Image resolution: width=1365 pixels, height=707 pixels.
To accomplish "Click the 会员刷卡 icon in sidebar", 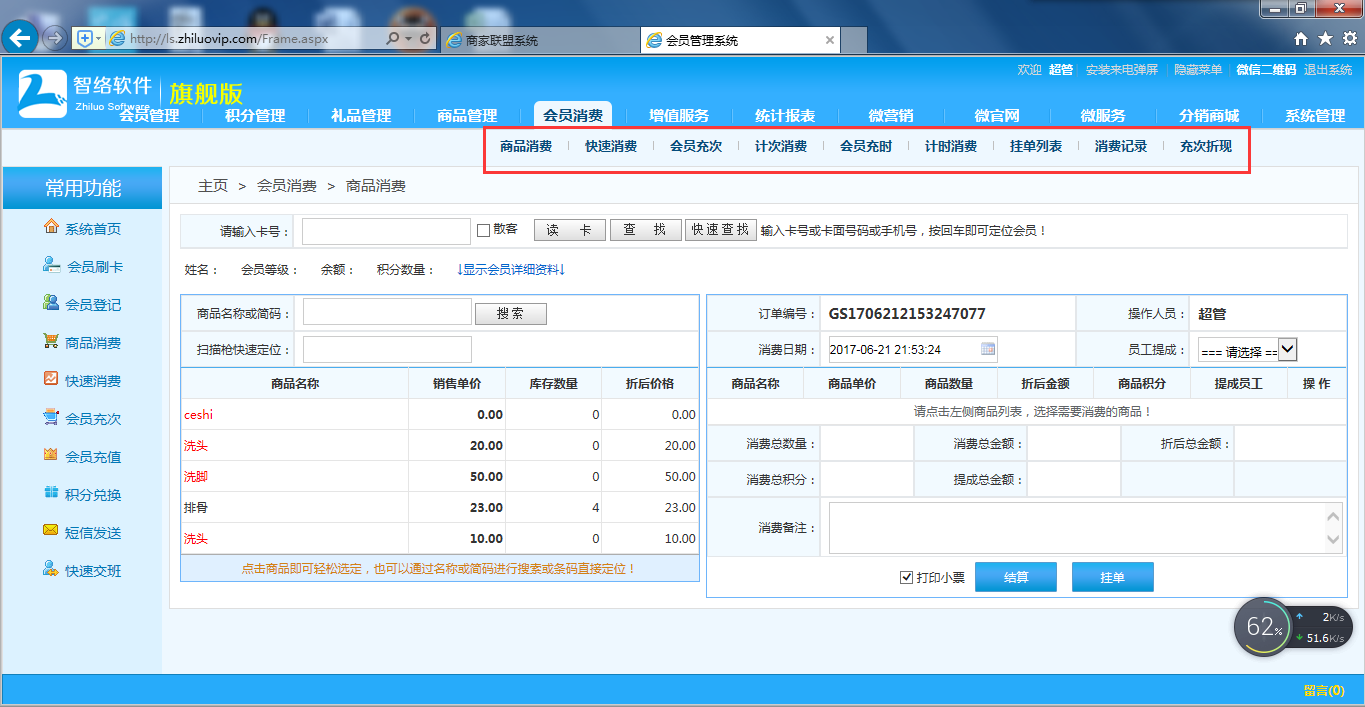I will 51,265.
